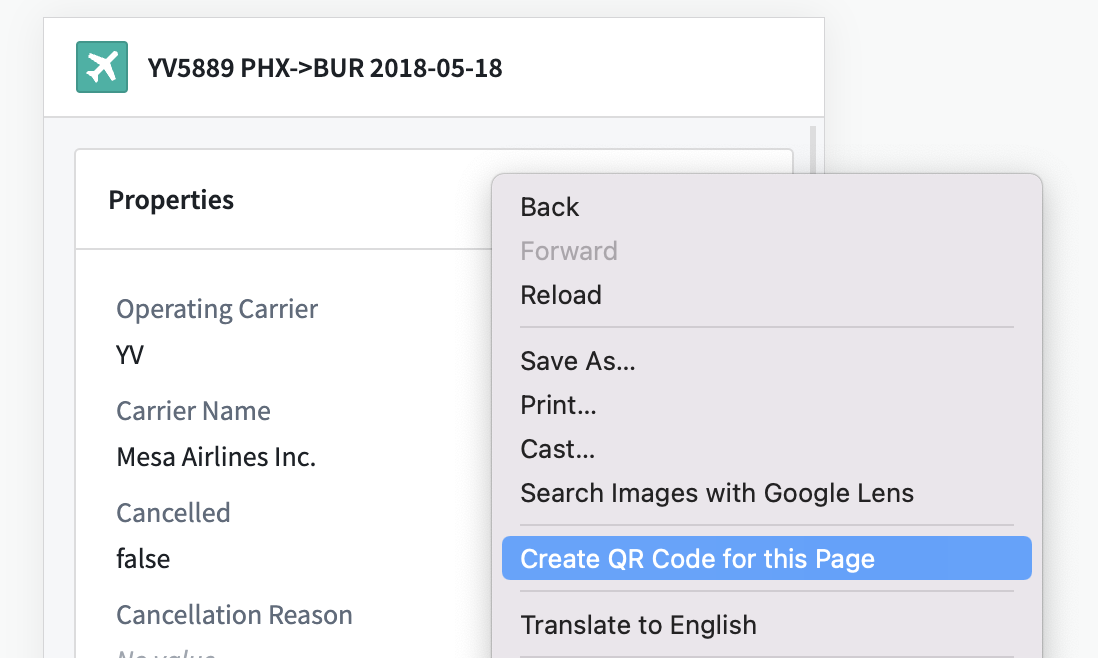Screen dimensions: 1098x658
Task: Click the Carrier Name label
Action: coord(193,411)
